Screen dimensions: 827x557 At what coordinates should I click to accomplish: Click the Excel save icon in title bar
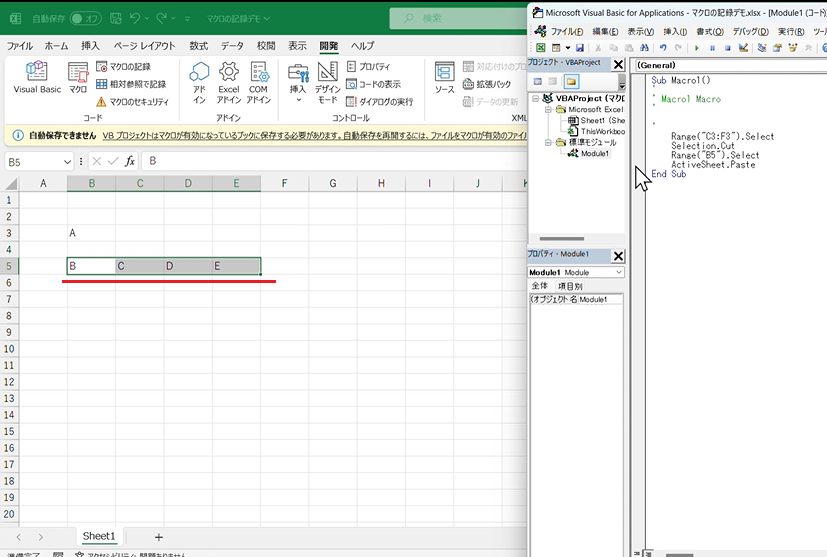(x=116, y=18)
